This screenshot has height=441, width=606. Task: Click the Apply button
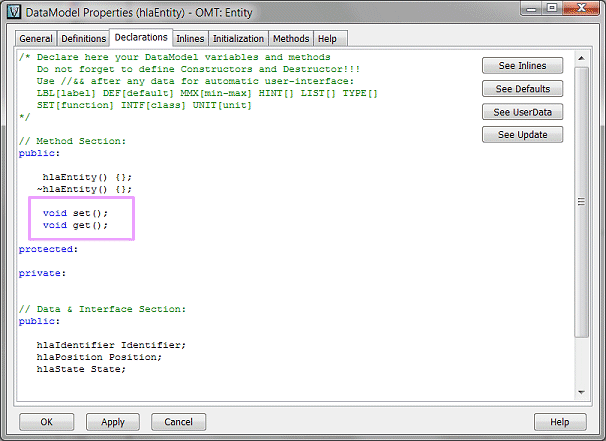tap(112, 422)
